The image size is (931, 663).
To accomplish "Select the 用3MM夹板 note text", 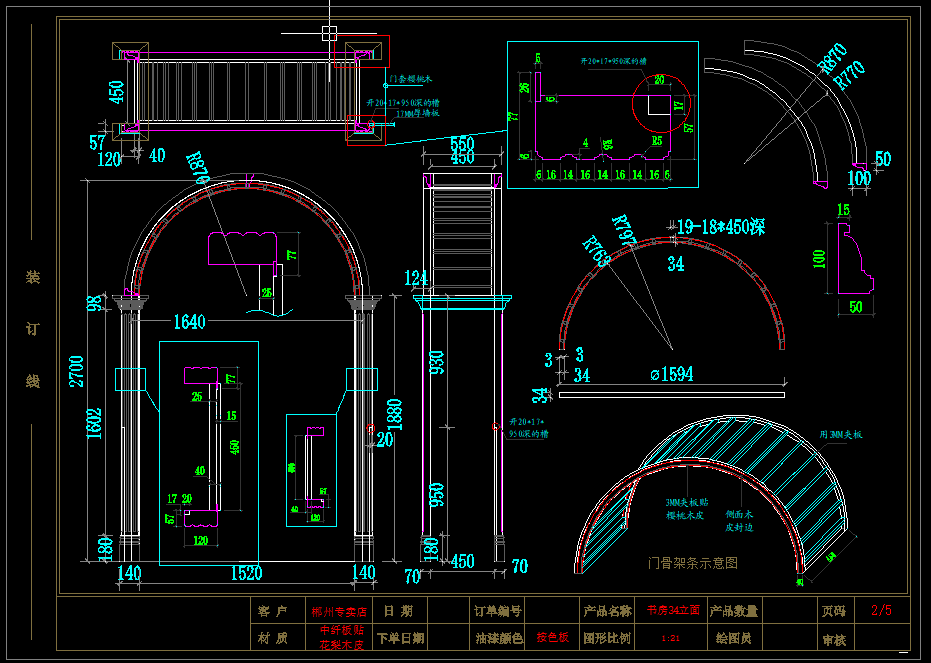I will 840,435.
